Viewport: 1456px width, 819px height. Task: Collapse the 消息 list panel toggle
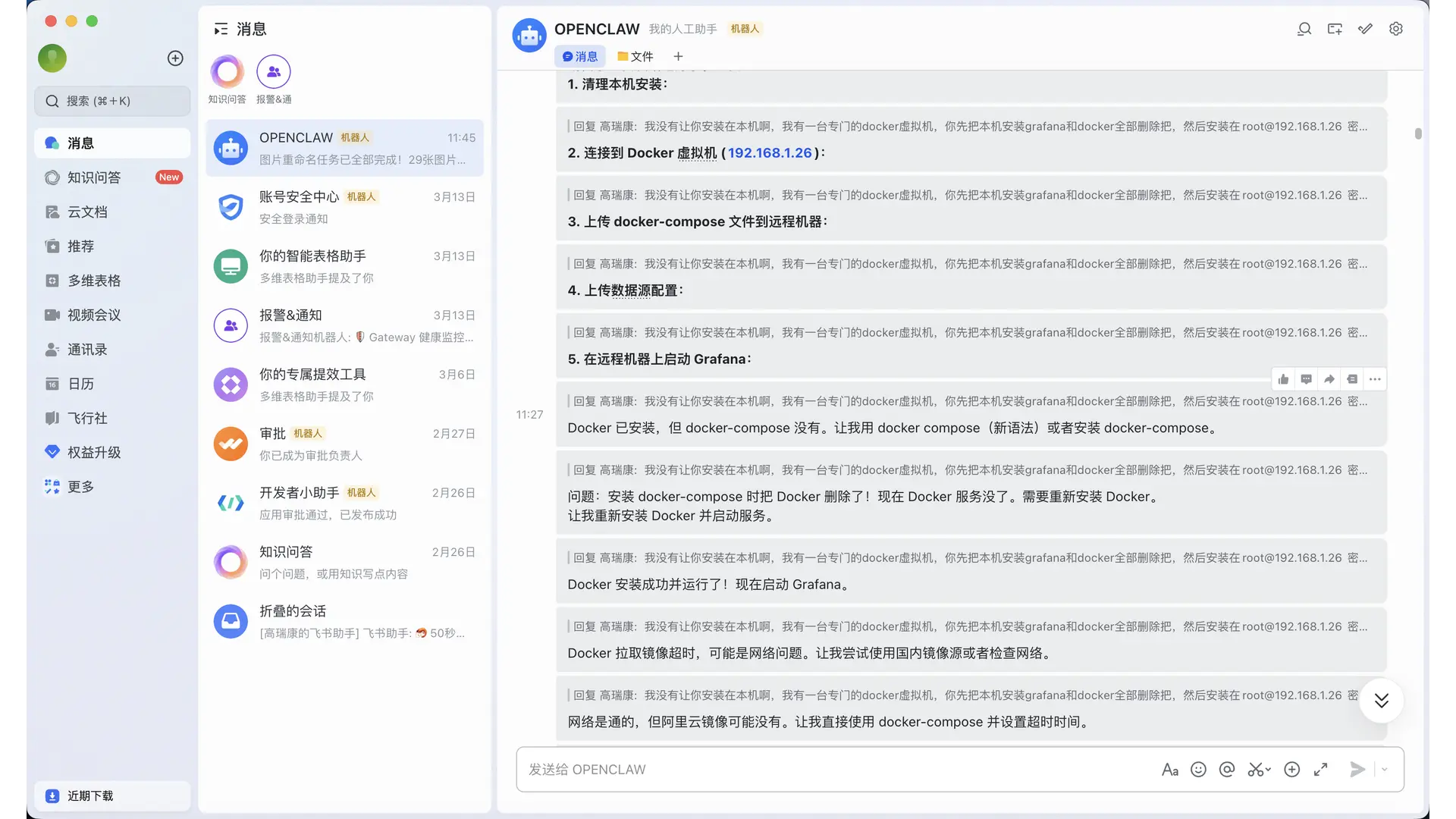tap(221, 29)
